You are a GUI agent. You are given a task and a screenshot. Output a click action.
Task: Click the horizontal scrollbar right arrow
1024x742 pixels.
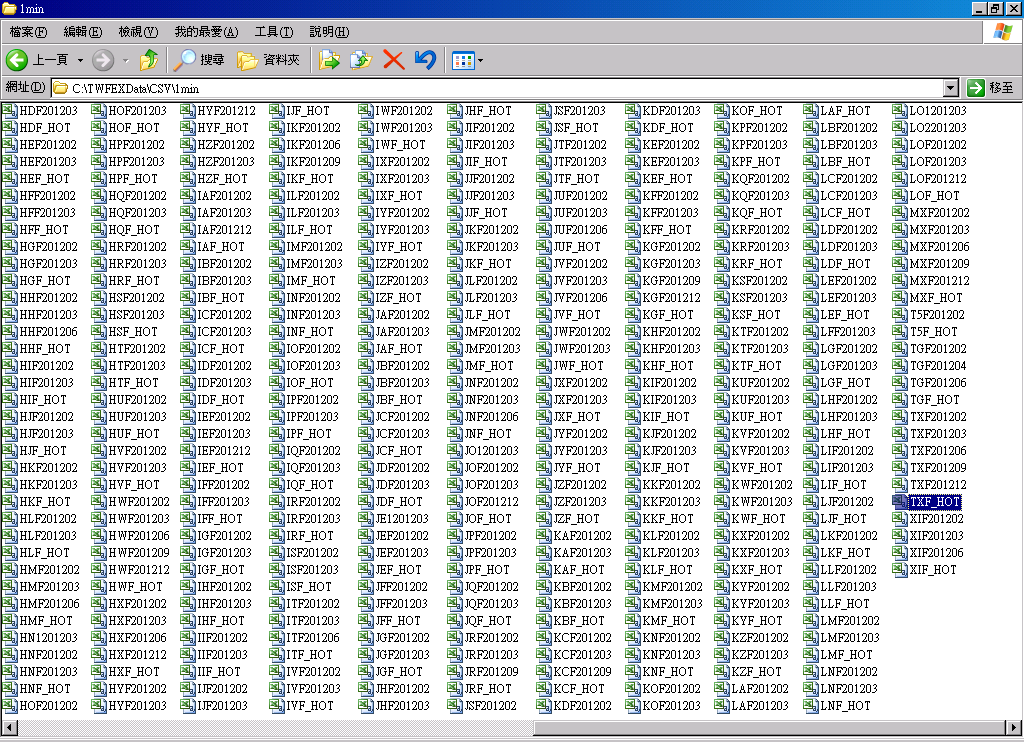1013,727
